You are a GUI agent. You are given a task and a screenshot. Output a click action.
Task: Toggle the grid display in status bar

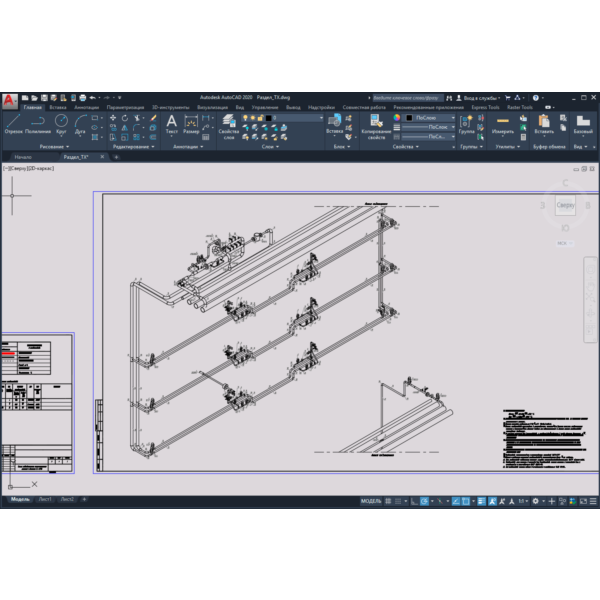point(388,501)
